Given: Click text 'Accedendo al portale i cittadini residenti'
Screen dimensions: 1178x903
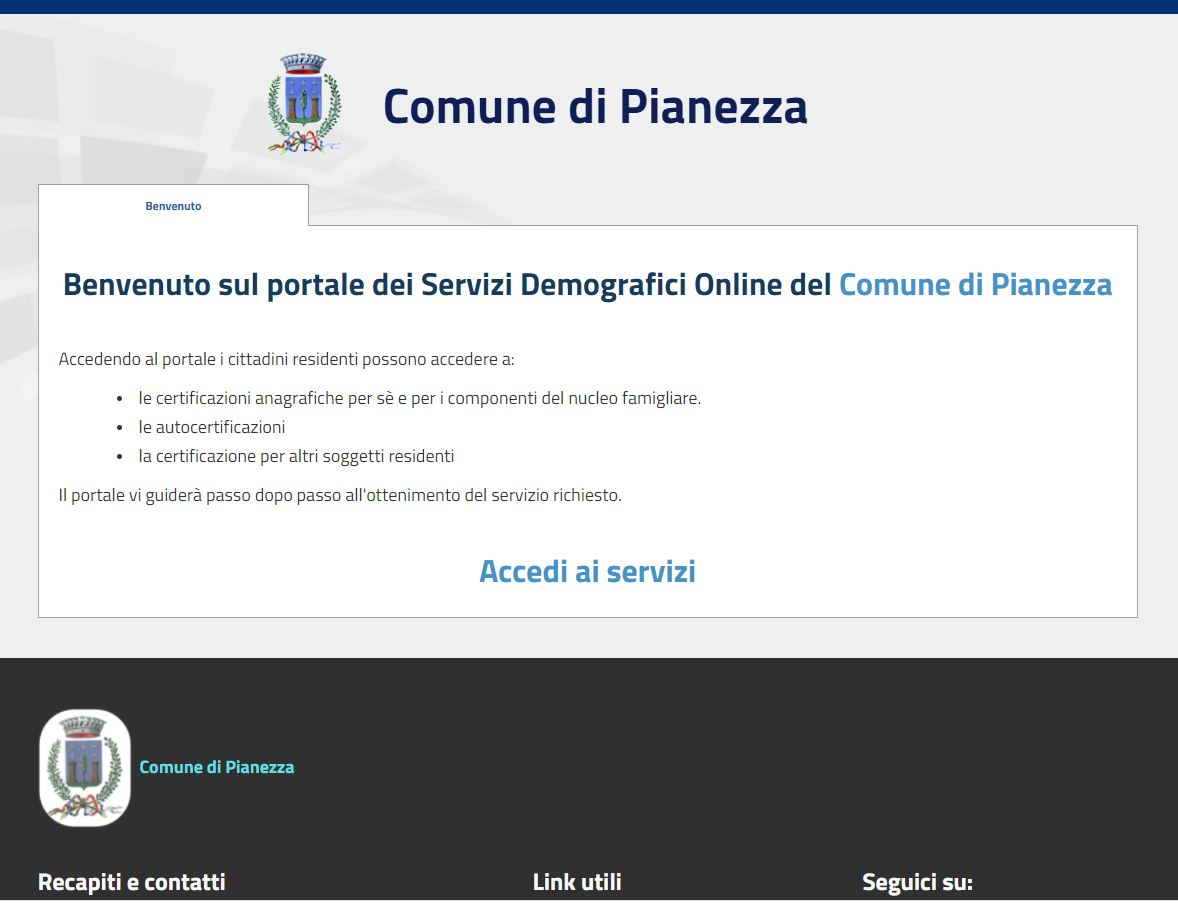Looking at the screenshot, I should tap(208, 359).
